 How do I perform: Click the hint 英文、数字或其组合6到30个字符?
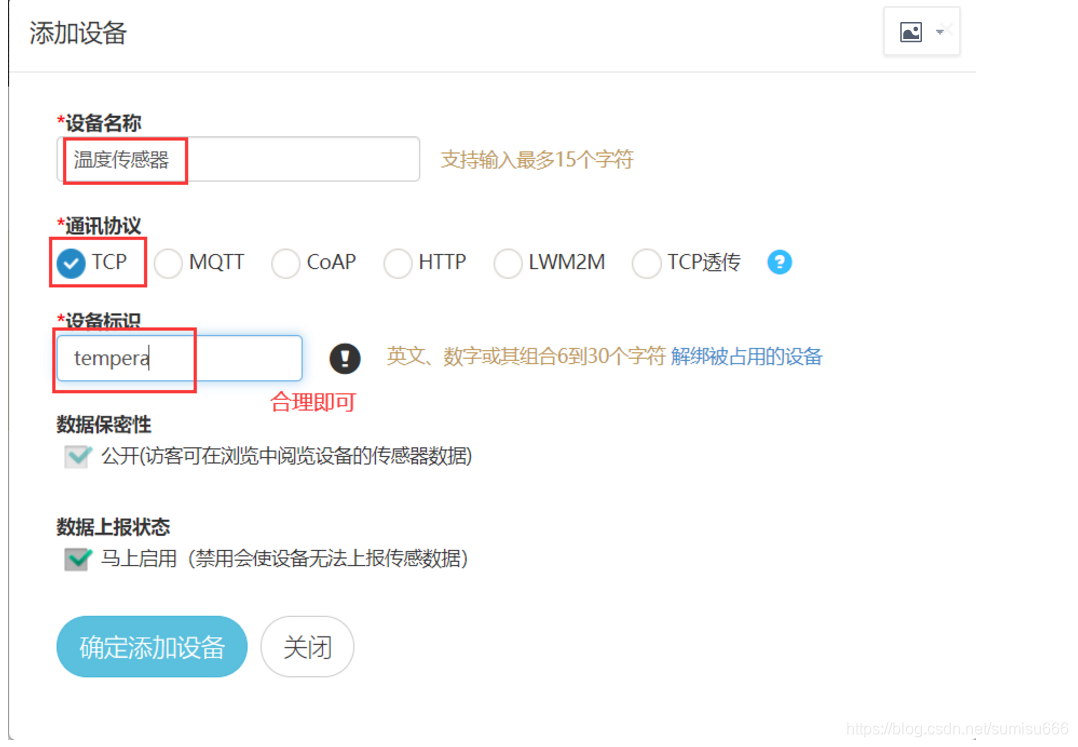[526, 357]
